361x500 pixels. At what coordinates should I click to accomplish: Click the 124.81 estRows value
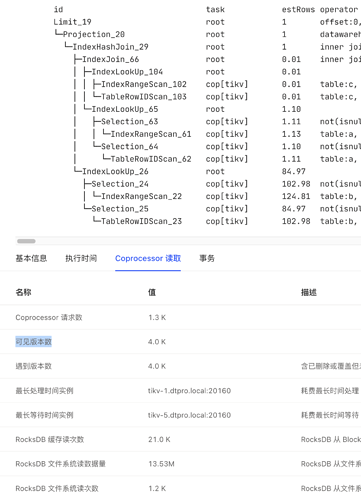[x=296, y=196]
